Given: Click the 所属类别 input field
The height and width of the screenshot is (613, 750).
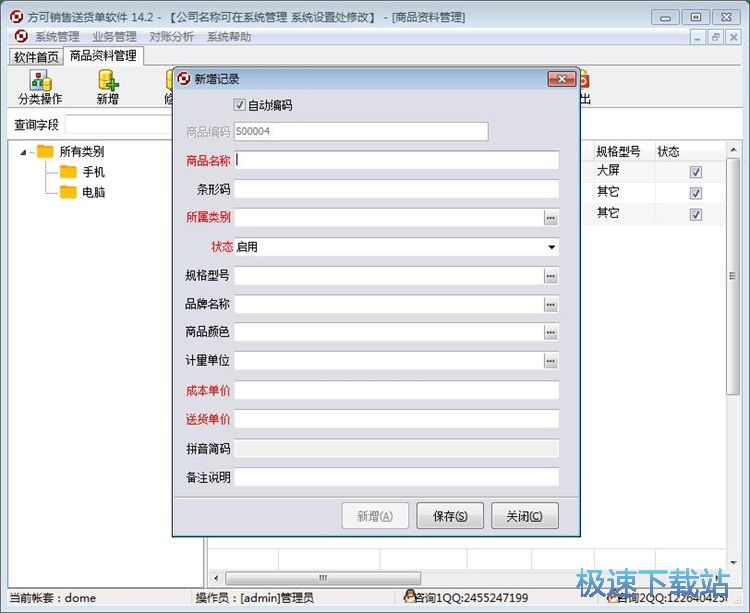Looking at the screenshot, I should point(389,218).
